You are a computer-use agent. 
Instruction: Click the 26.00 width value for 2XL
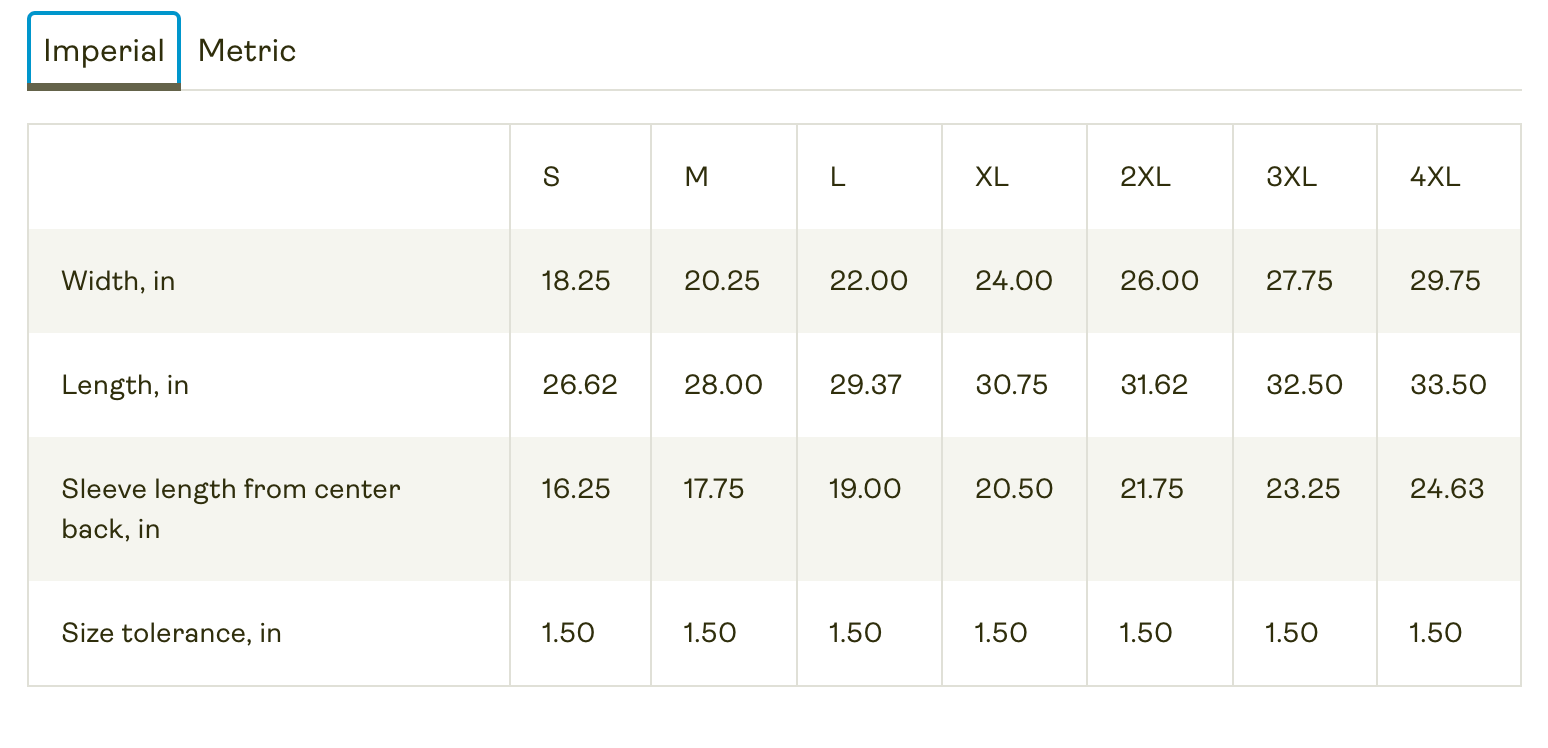pos(1159,281)
